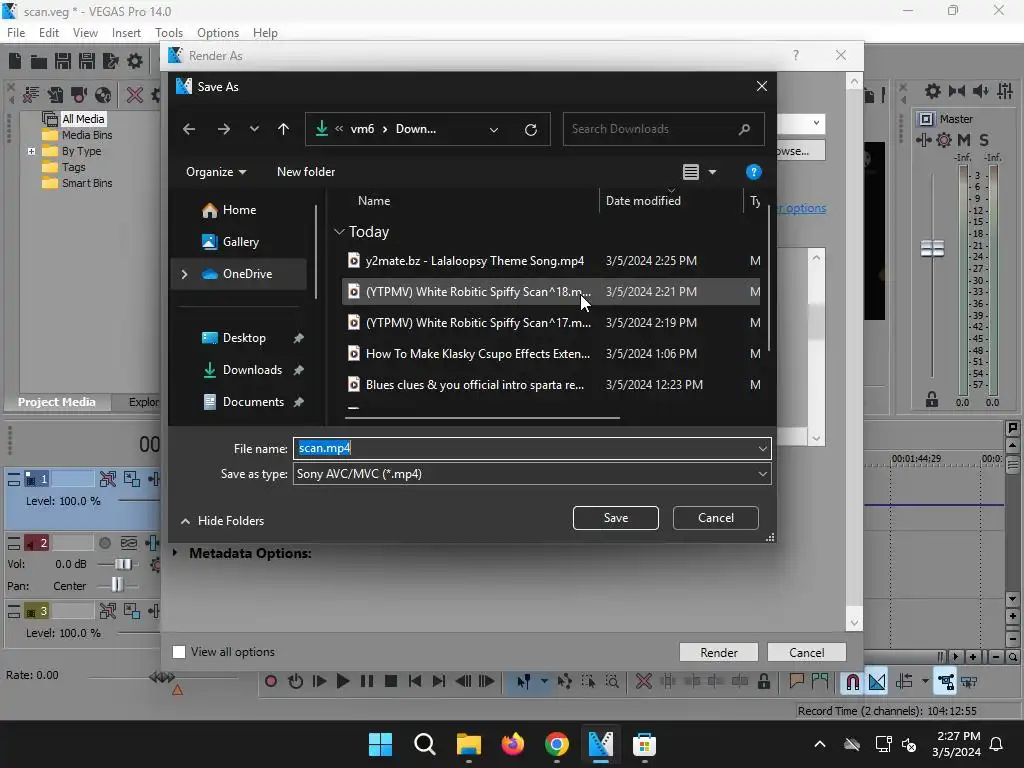This screenshot has height=768, width=1024.
Task: Click the Play button in transport
Action: pyautogui.click(x=343, y=682)
